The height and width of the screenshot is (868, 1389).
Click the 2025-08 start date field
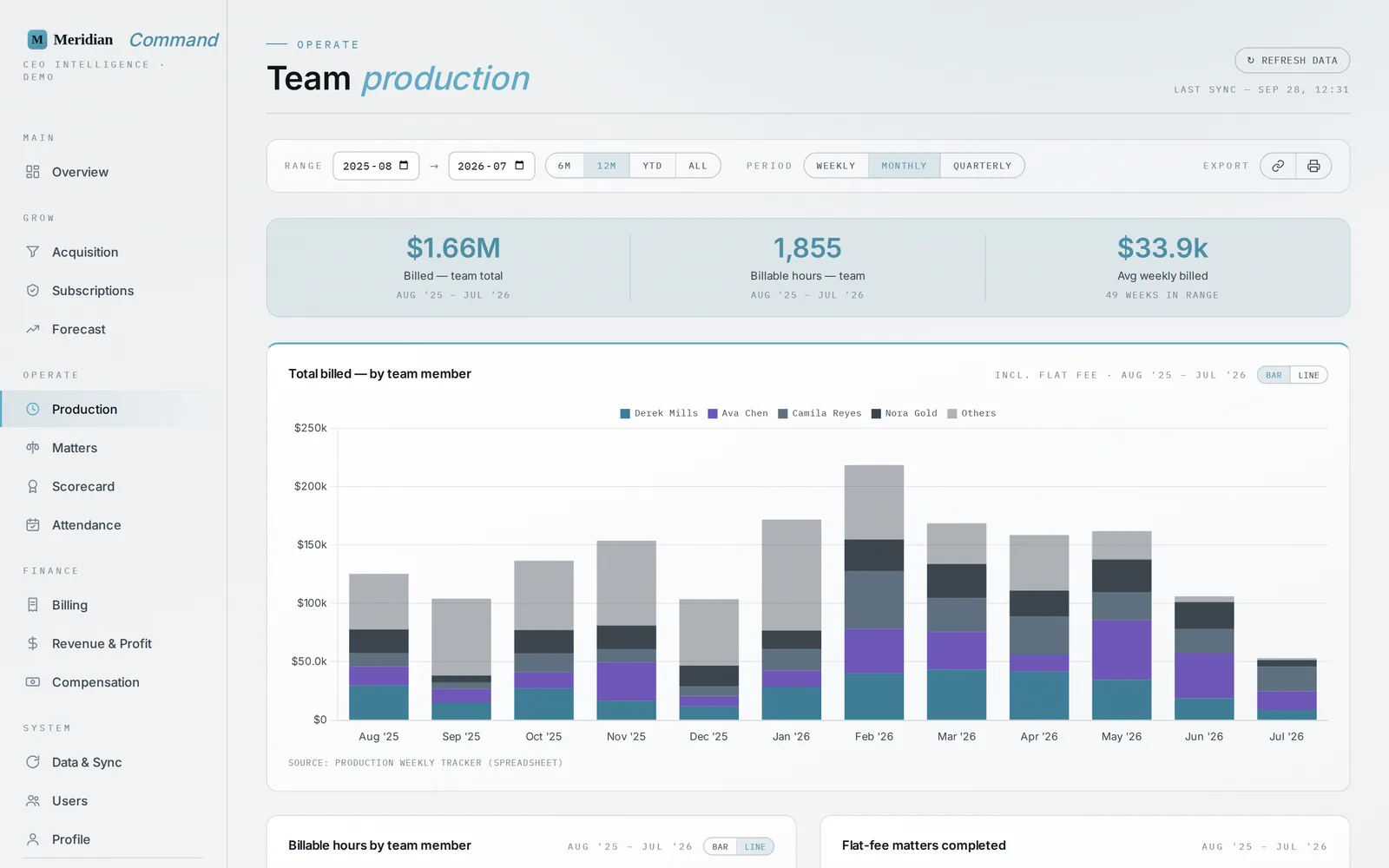376,166
